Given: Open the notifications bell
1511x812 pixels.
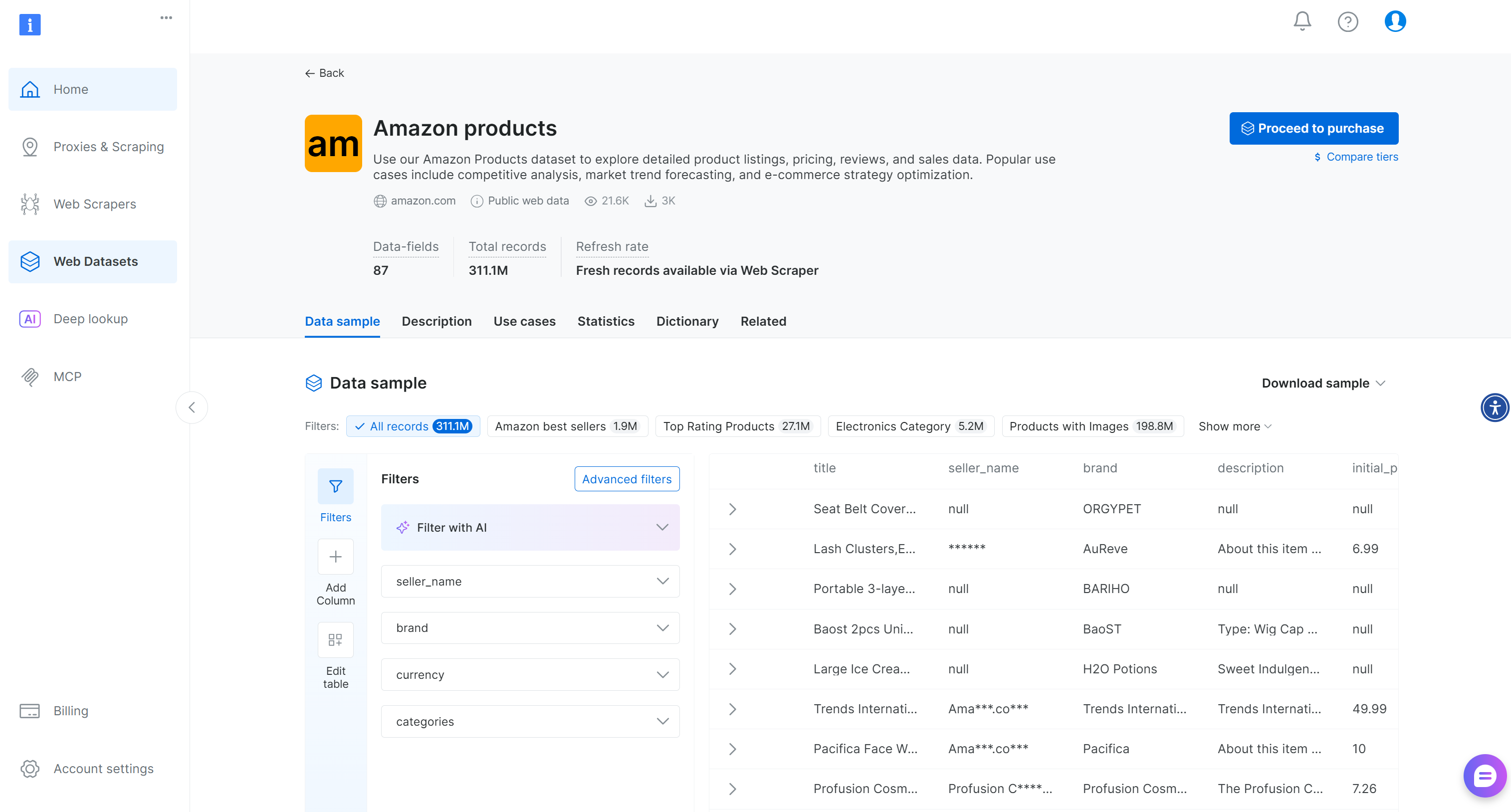Looking at the screenshot, I should click(x=1301, y=21).
